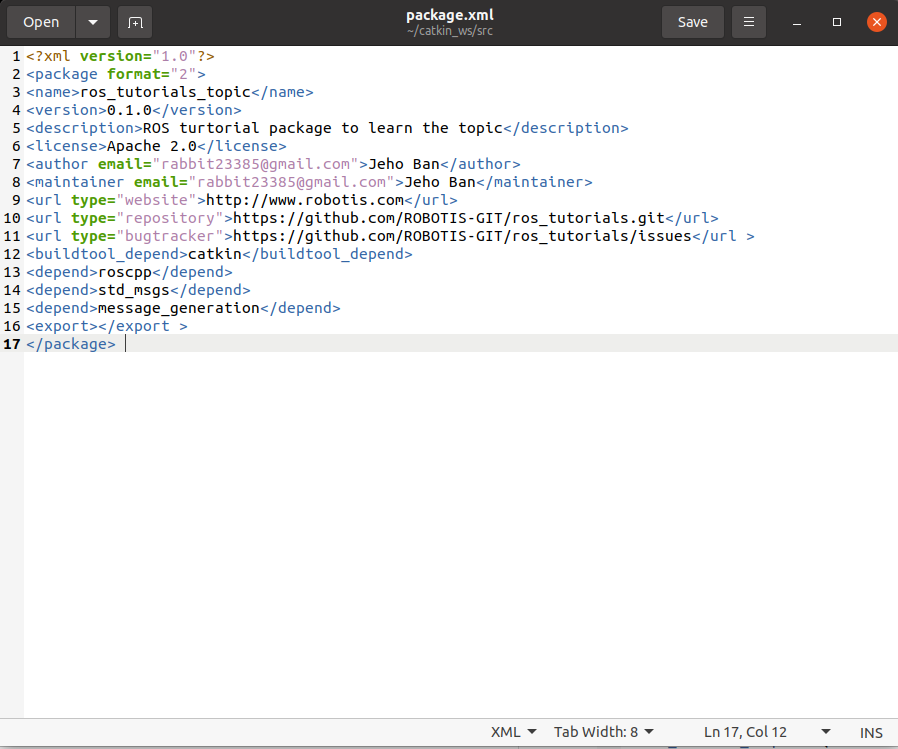The width and height of the screenshot is (898, 749).
Task: Click std_msgs dependency on line 14
Action: [134, 290]
